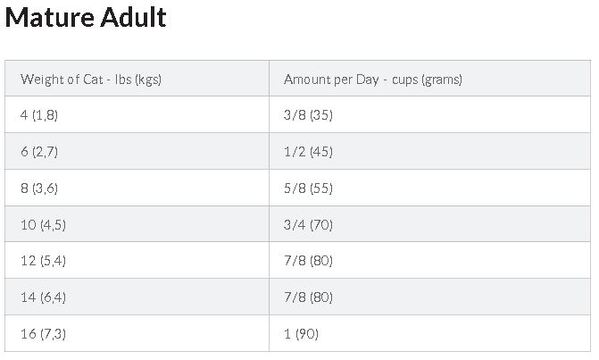Click the word Adult in the title
The image size is (599, 360).
coord(133,17)
